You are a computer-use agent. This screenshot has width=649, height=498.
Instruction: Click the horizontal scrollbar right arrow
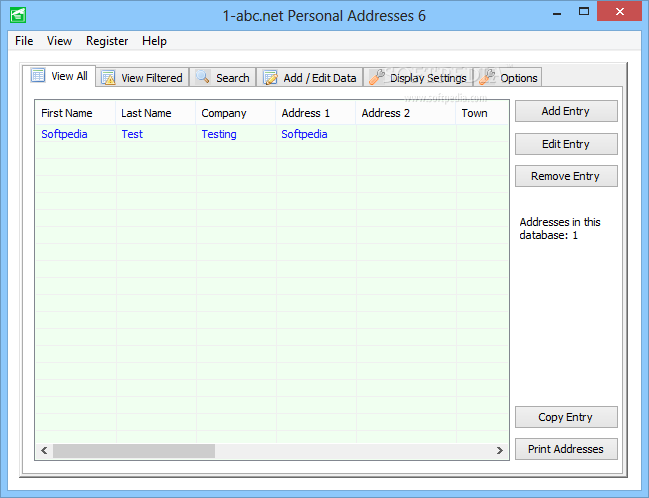500,450
